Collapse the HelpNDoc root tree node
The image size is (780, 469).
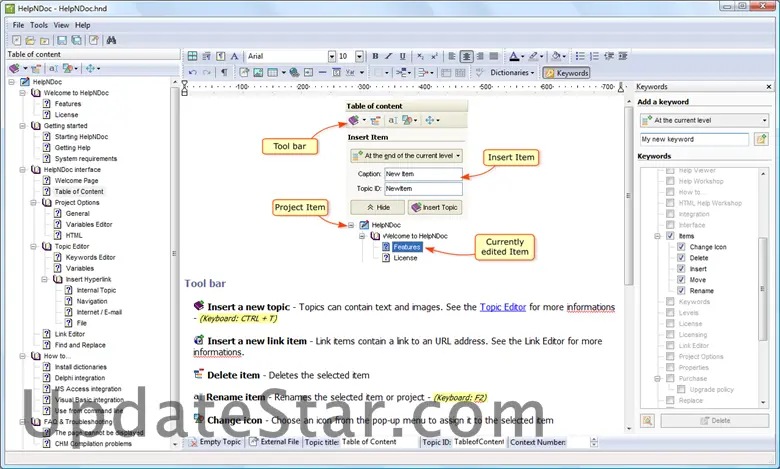11,82
